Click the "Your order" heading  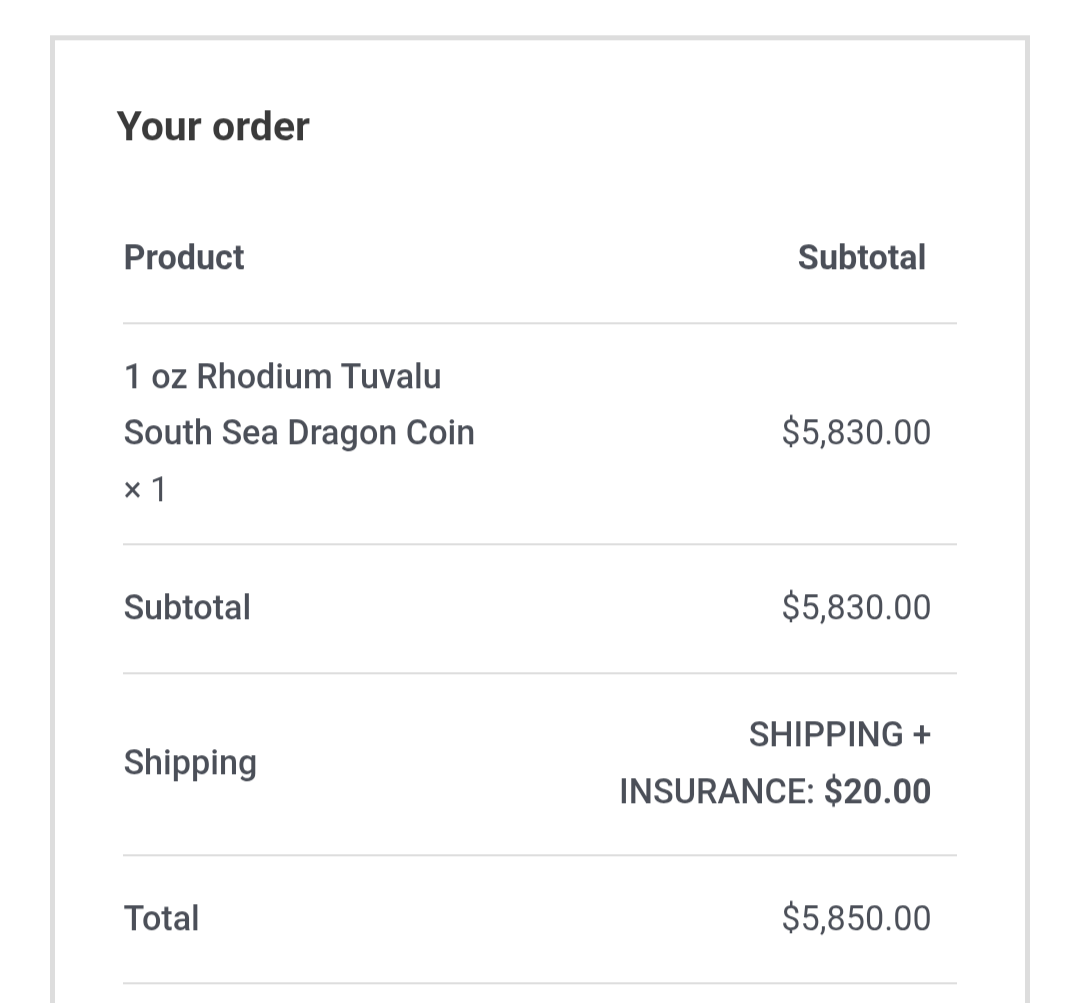click(x=213, y=126)
